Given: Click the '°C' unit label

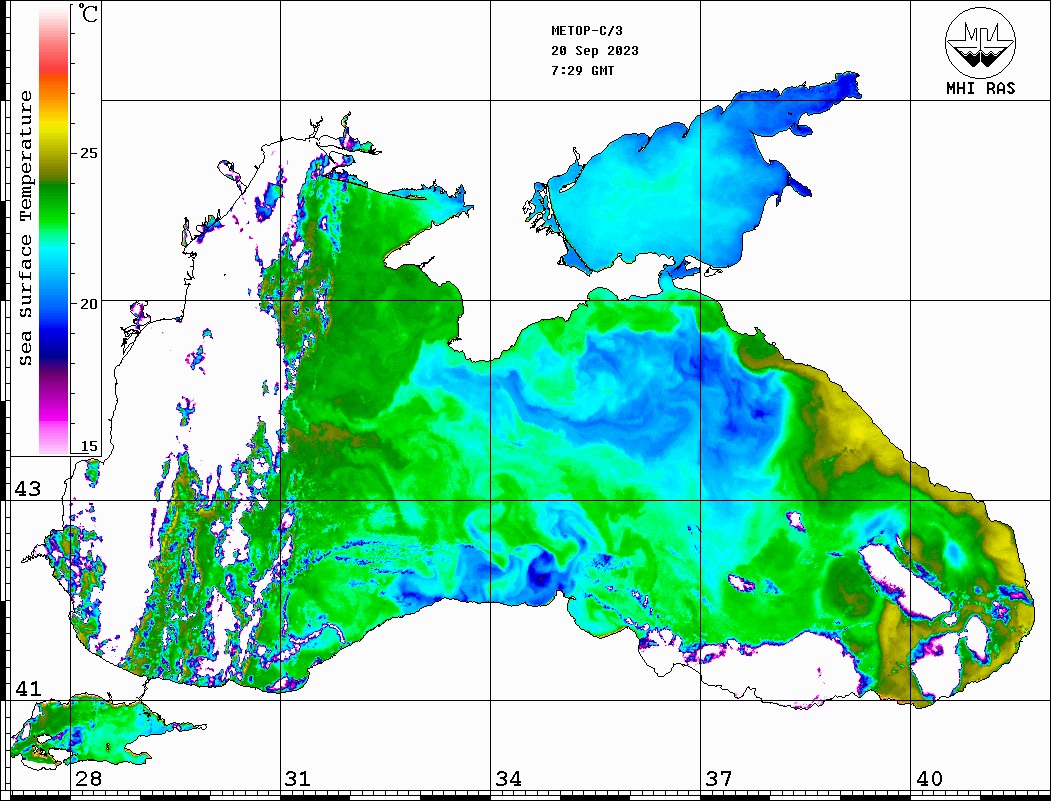Looking at the screenshot, I should click(88, 13).
